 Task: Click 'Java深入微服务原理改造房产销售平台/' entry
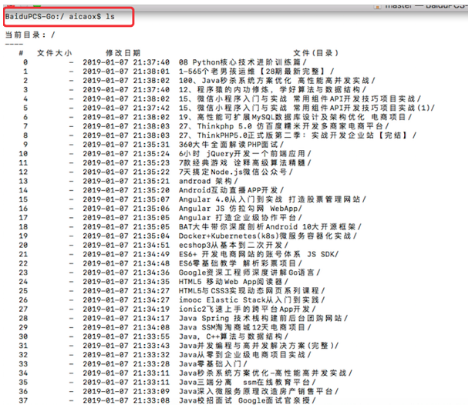pos(259,391)
